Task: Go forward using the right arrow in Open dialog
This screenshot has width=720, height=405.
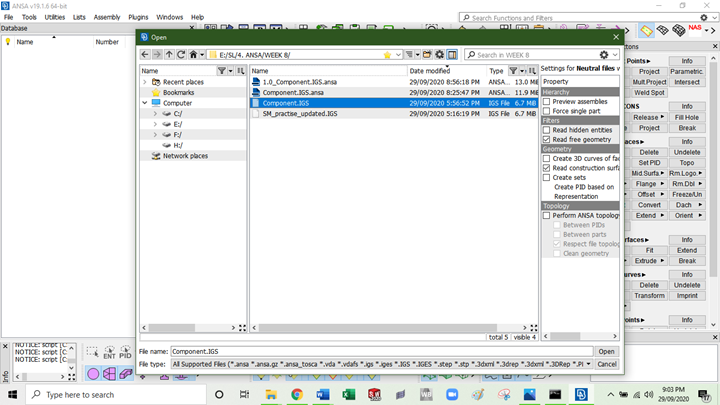Action: pyautogui.click(x=157, y=55)
